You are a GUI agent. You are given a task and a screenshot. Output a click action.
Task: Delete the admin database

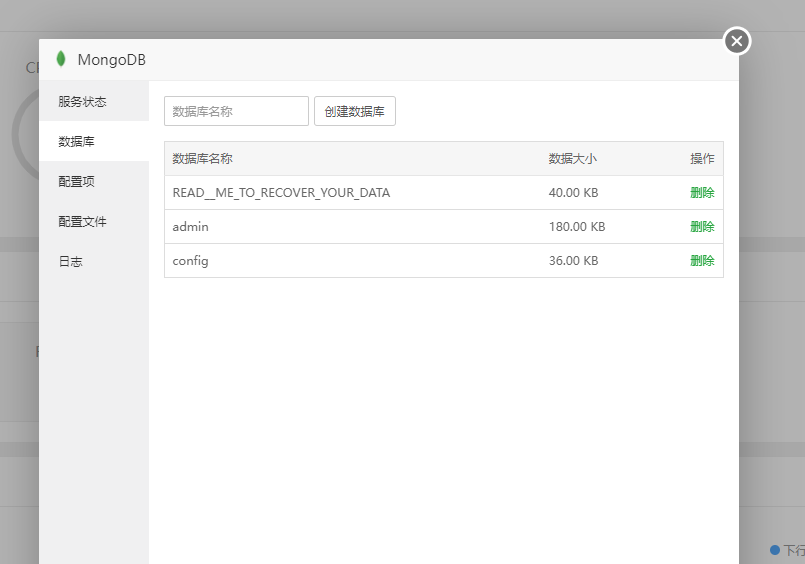702,226
